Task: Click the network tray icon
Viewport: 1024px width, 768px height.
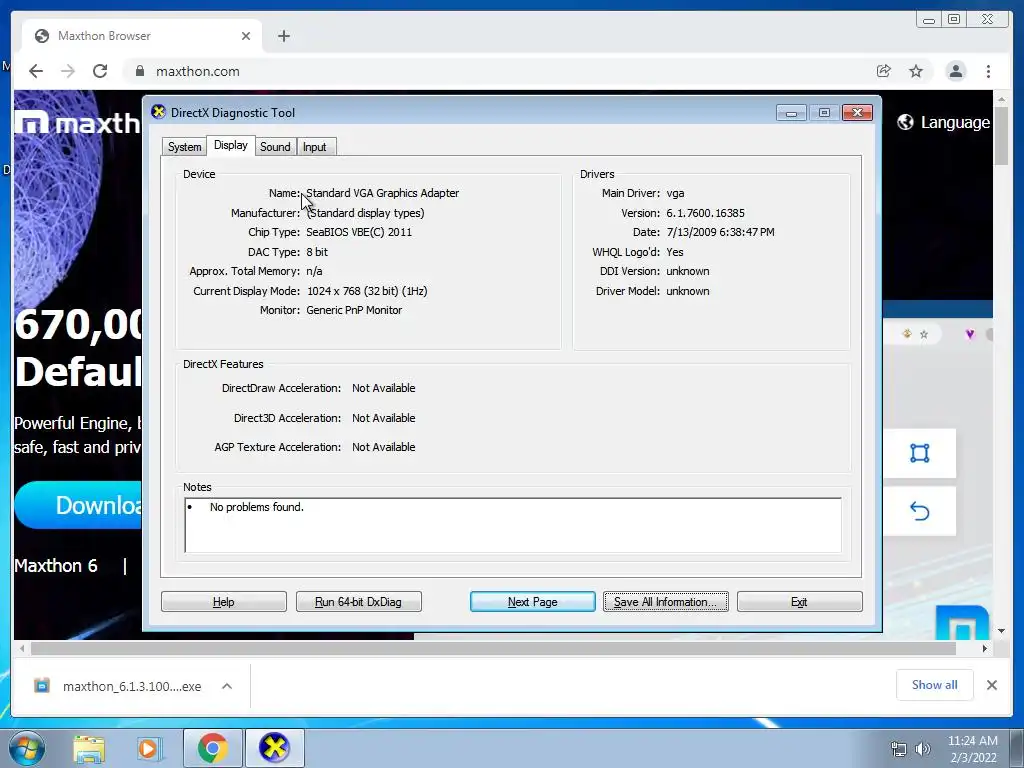Action: [899, 749]
